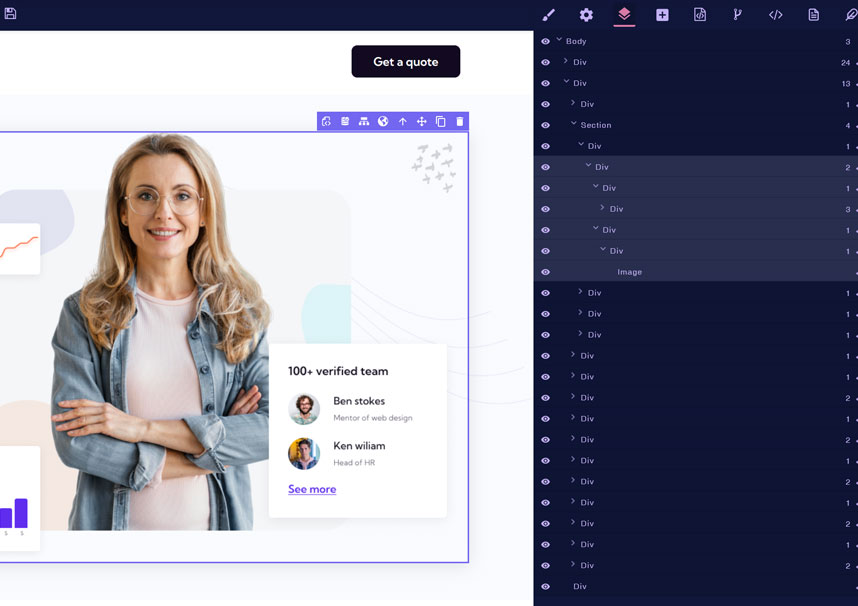The height and width of the screenshot is (606, 858).
Task: Select parent with the up arrow icon
Action: pyautogui.click(x=403, y=121)
